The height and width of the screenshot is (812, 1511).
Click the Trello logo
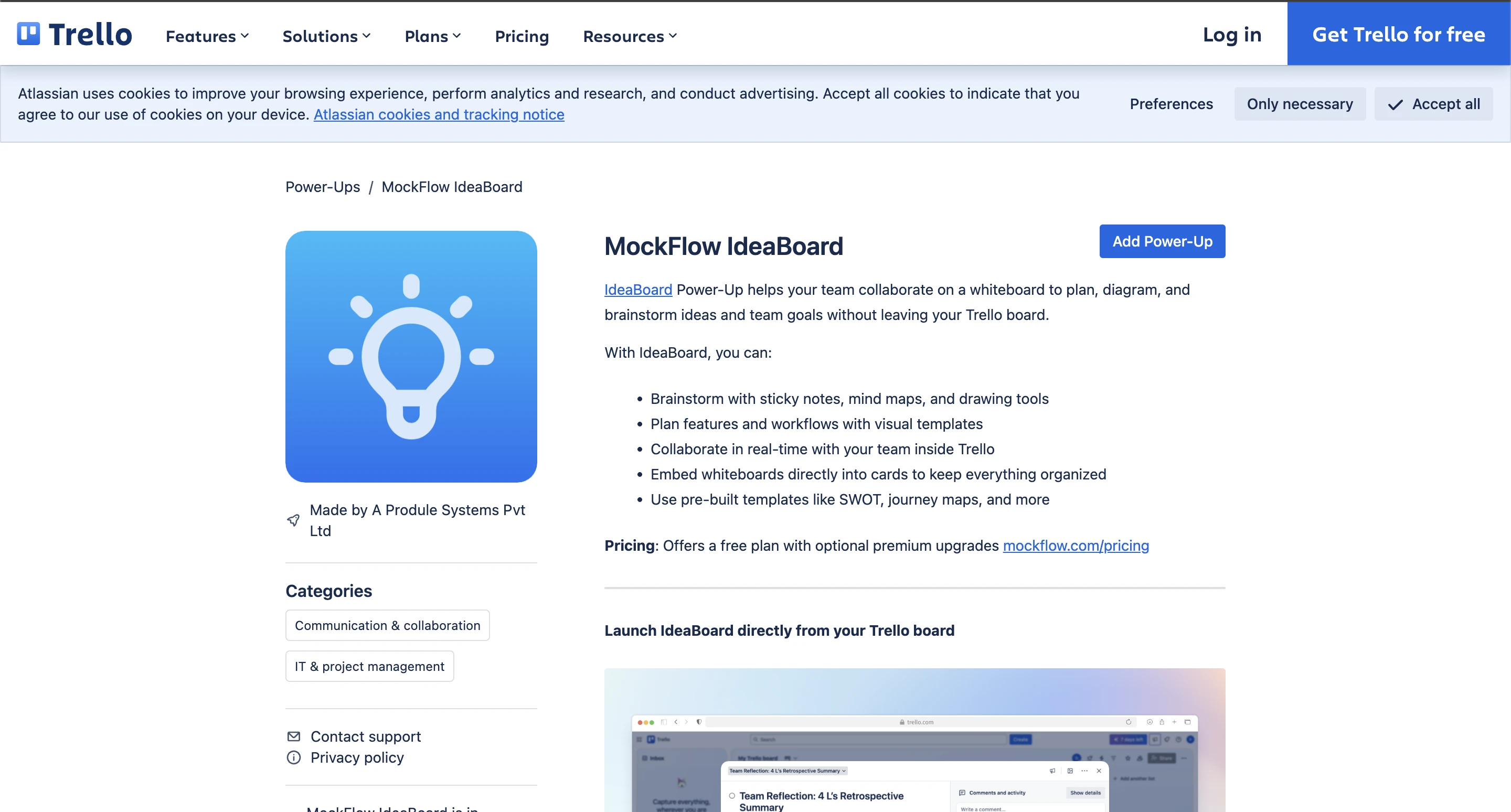coord(75,35)
